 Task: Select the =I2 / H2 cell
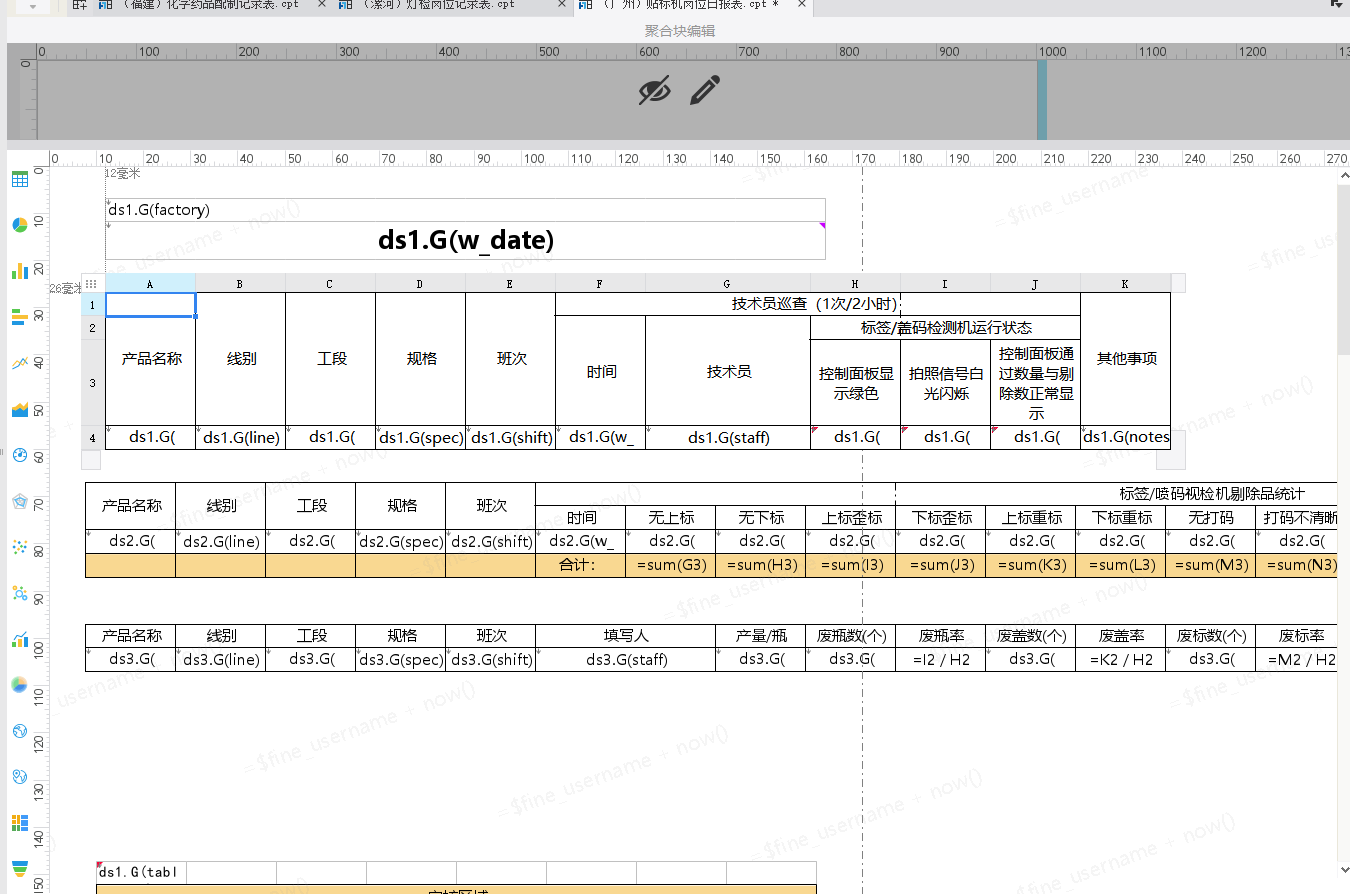(x=940, y=660)
